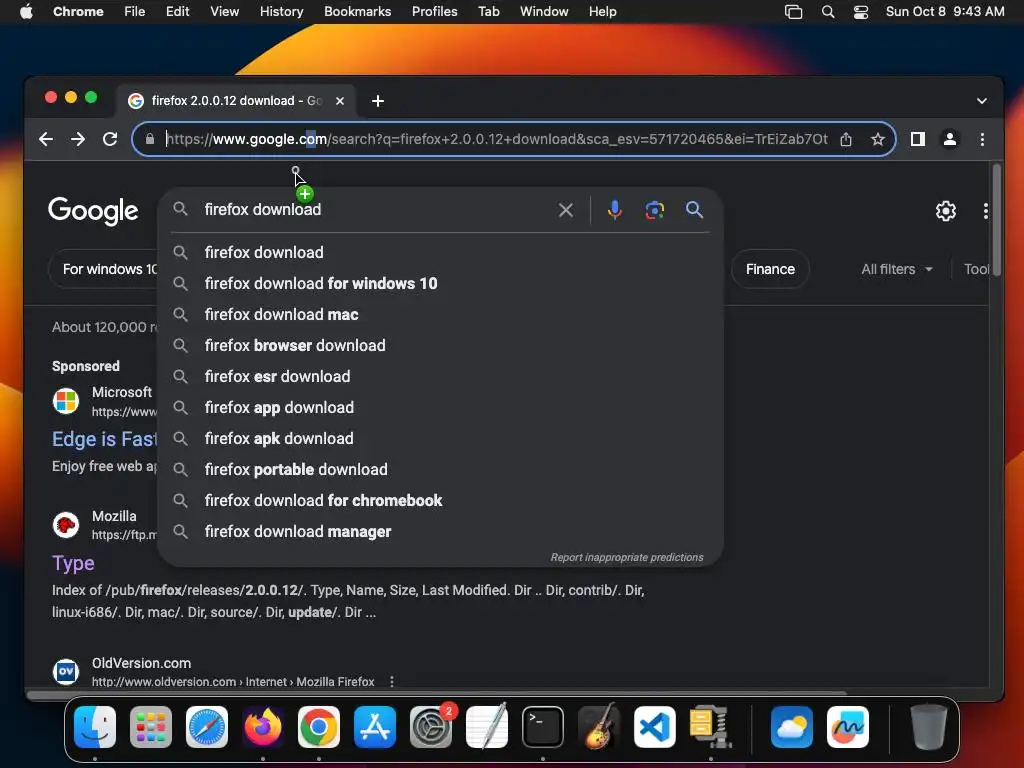Image resolution: width=1024 pixels, height=768 pixels.
Task: Select the Finance filter chip
Action: (770, 269)
